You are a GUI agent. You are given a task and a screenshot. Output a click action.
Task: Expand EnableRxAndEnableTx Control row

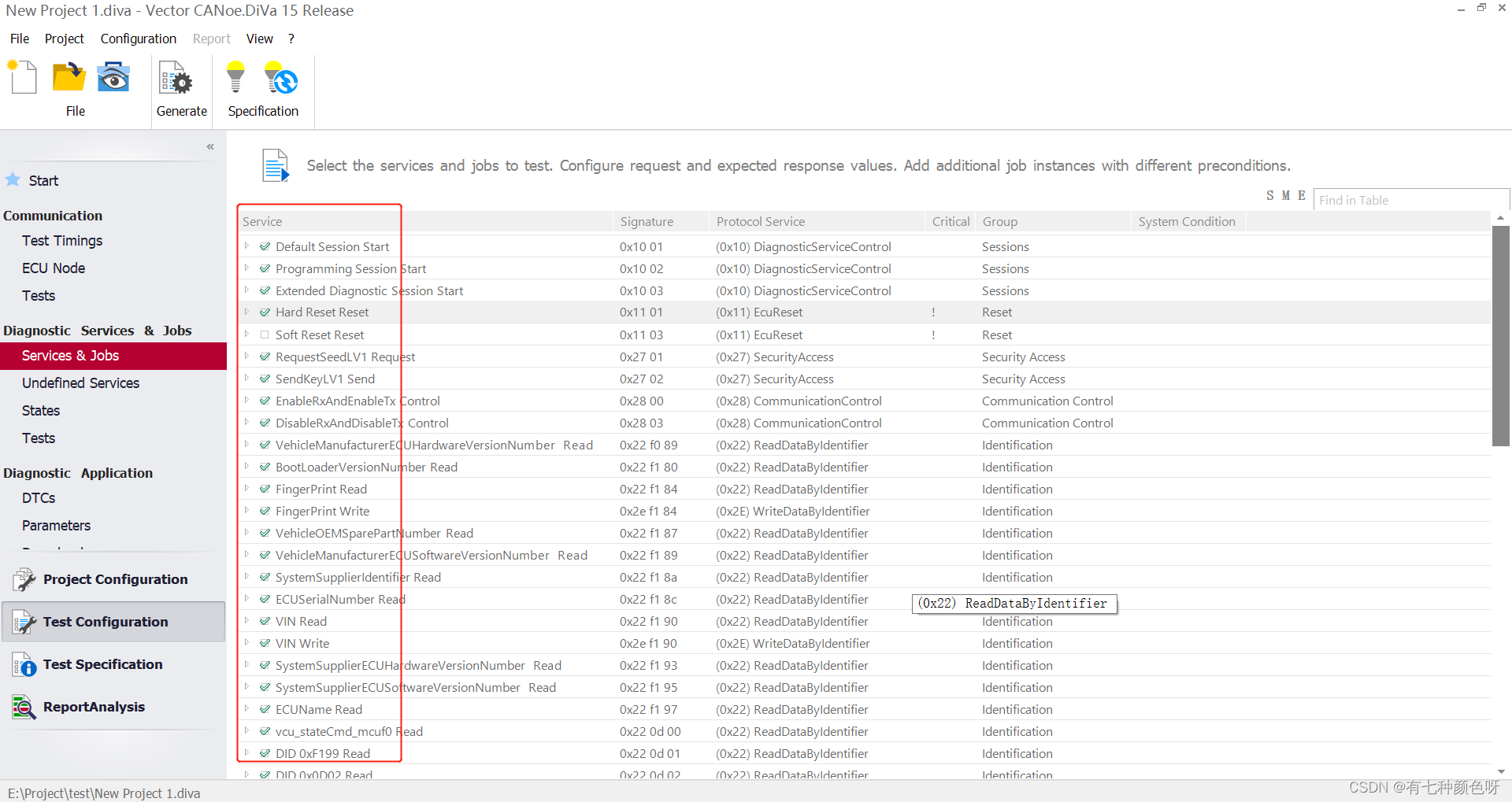coord(246,401)
